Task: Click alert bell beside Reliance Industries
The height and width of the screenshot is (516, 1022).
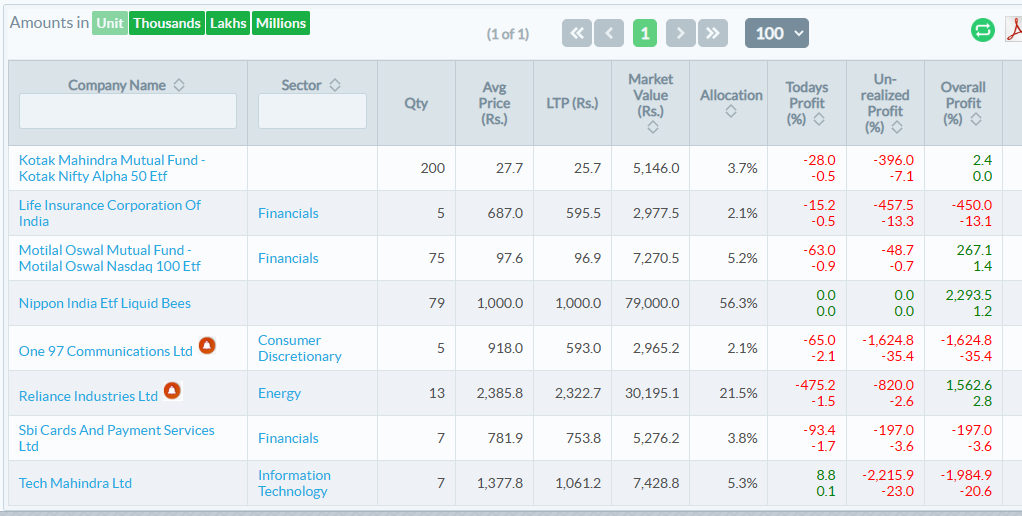Action: pyautogui.click(x=172, y=390)
